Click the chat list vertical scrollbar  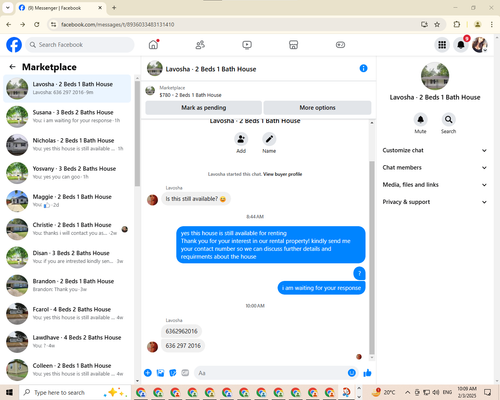137,133
